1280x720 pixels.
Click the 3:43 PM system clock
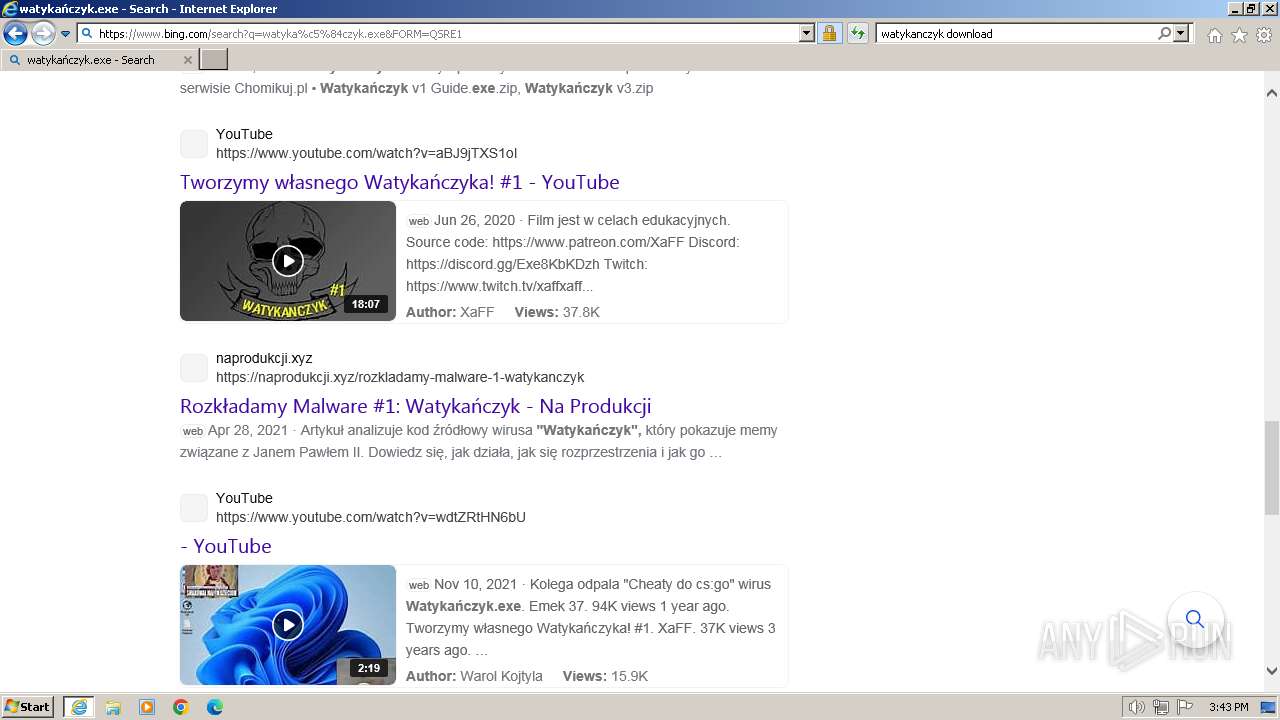tap(1228, 707)
